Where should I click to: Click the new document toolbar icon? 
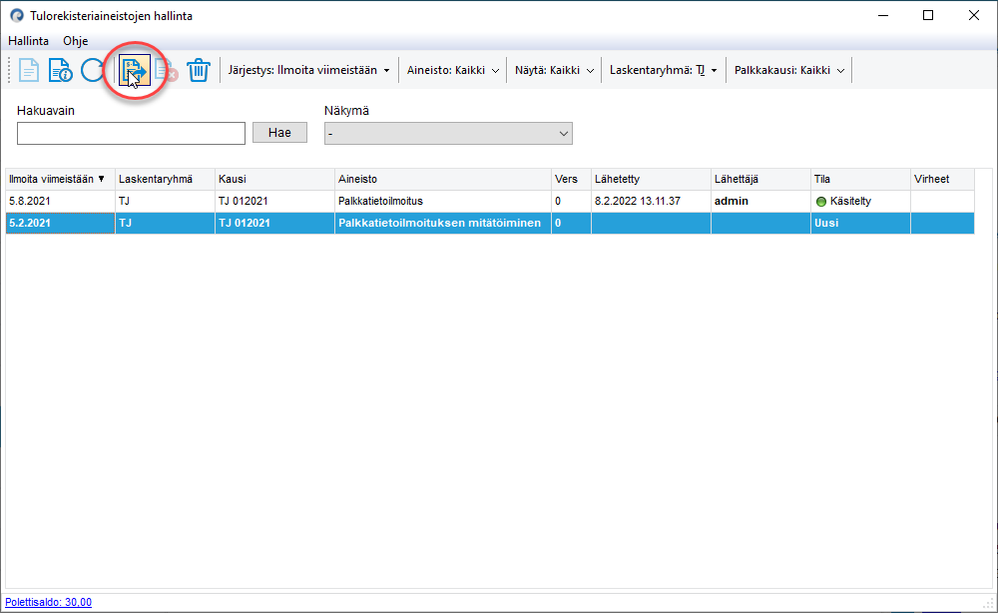[x=29, y=70]
